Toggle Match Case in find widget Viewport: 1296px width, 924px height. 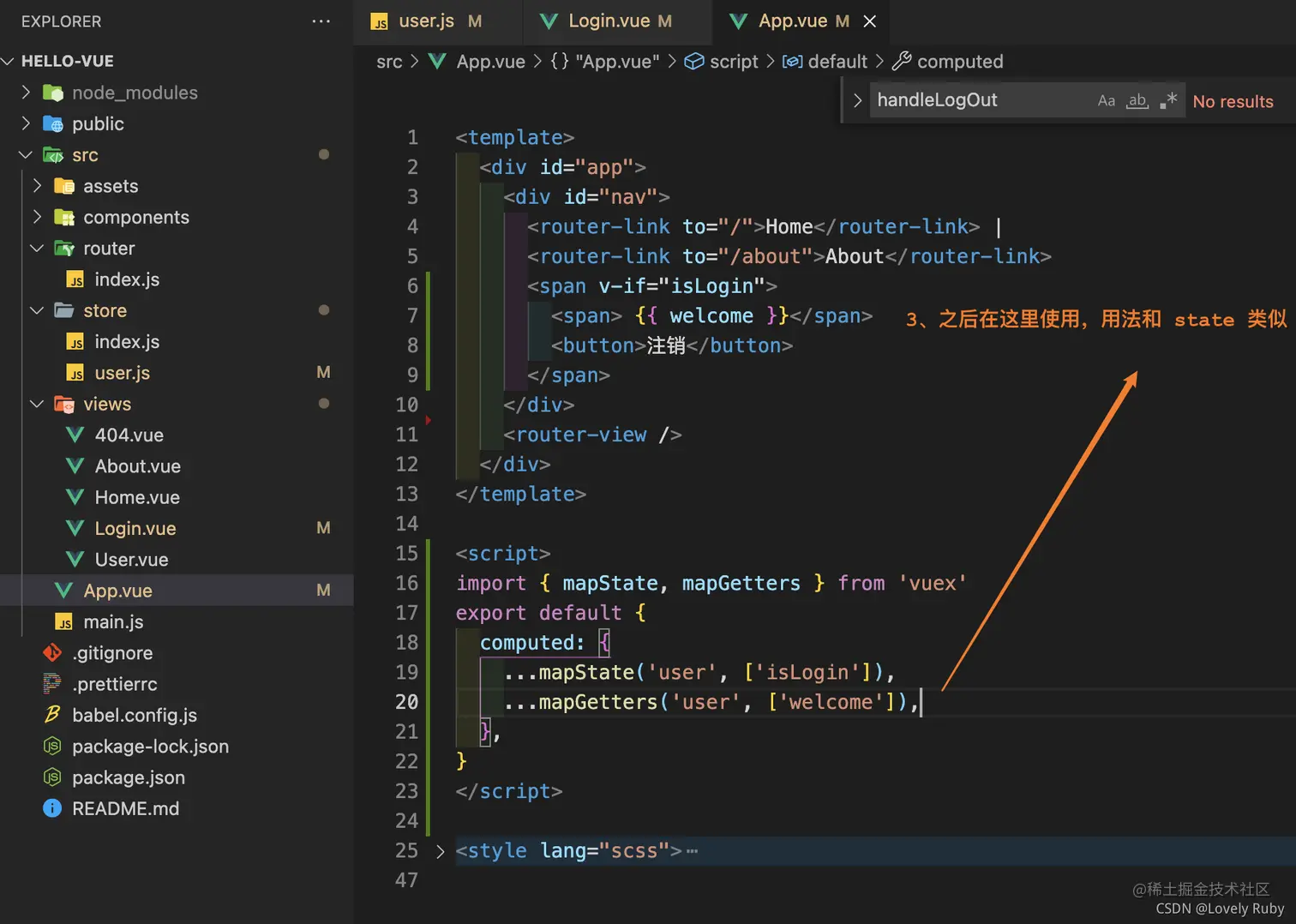[x=1106, y=101]
